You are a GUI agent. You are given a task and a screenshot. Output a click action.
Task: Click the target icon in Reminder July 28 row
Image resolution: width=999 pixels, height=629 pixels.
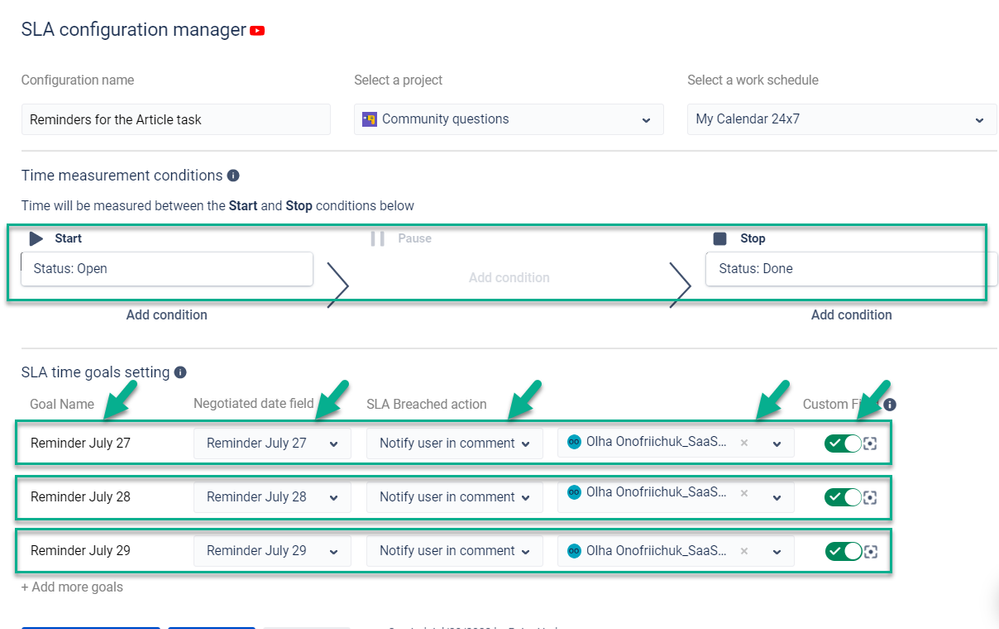pyautogui.click(x=870, y=498)
